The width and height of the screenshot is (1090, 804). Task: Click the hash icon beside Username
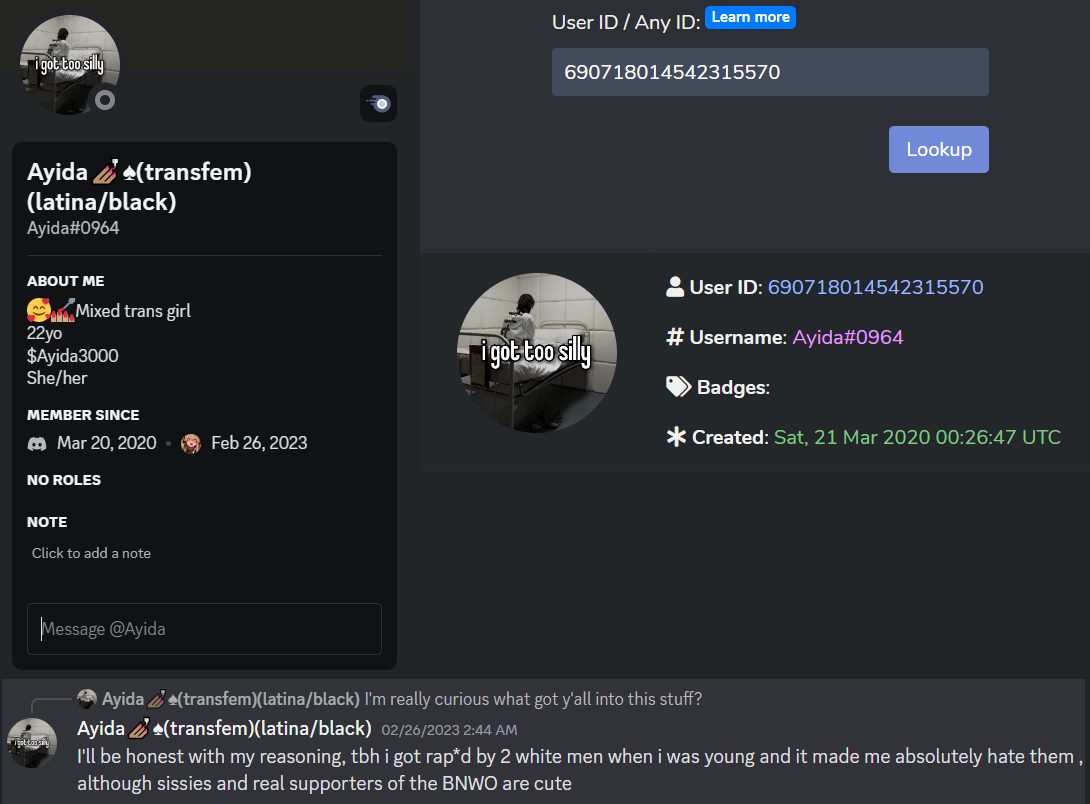pos(675,337)
